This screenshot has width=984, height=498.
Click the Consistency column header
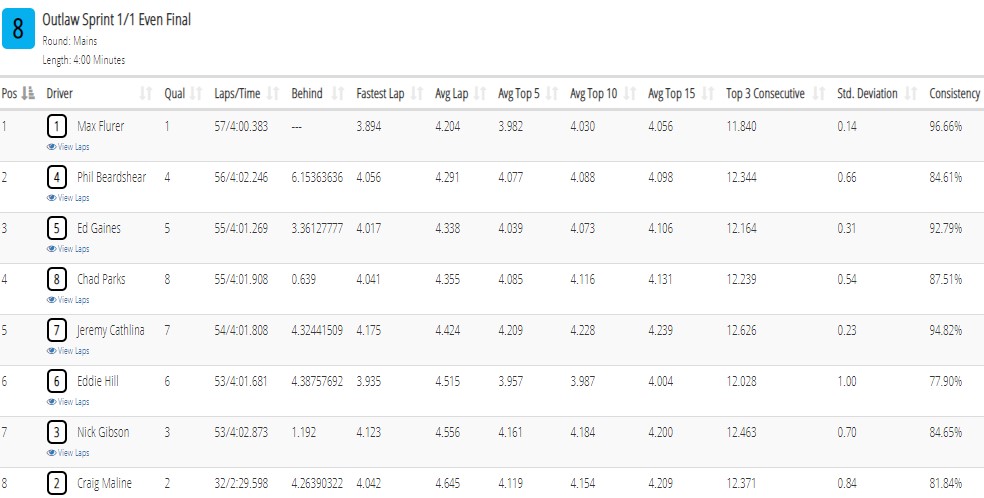tap(955, 94)
